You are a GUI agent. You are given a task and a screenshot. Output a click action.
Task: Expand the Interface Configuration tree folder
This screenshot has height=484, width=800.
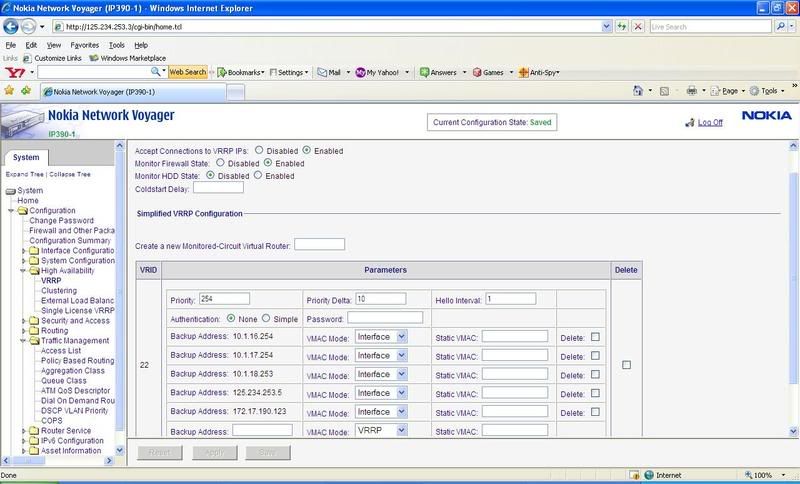pos(23,250)
